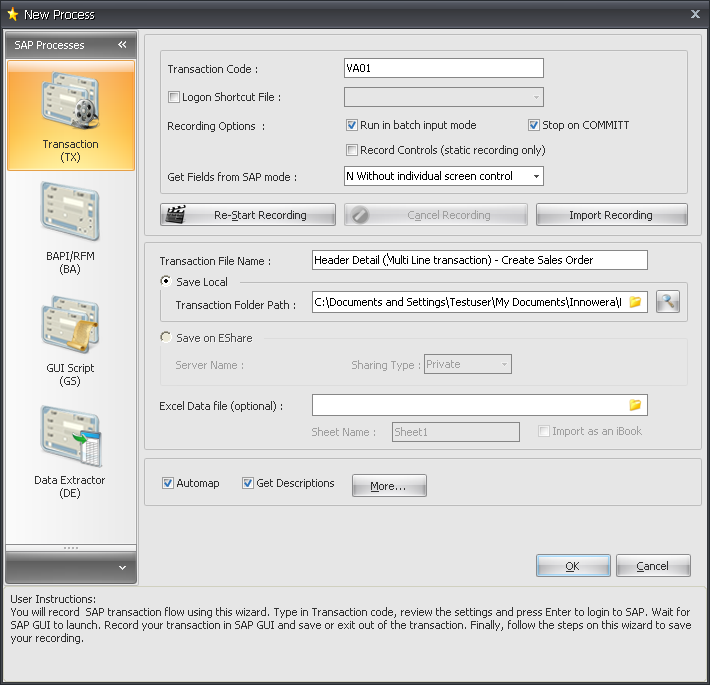The width and height of the screenshot is (710, 685).
Task: Click the Transaction Code input field
Action: tap(443, 68)
